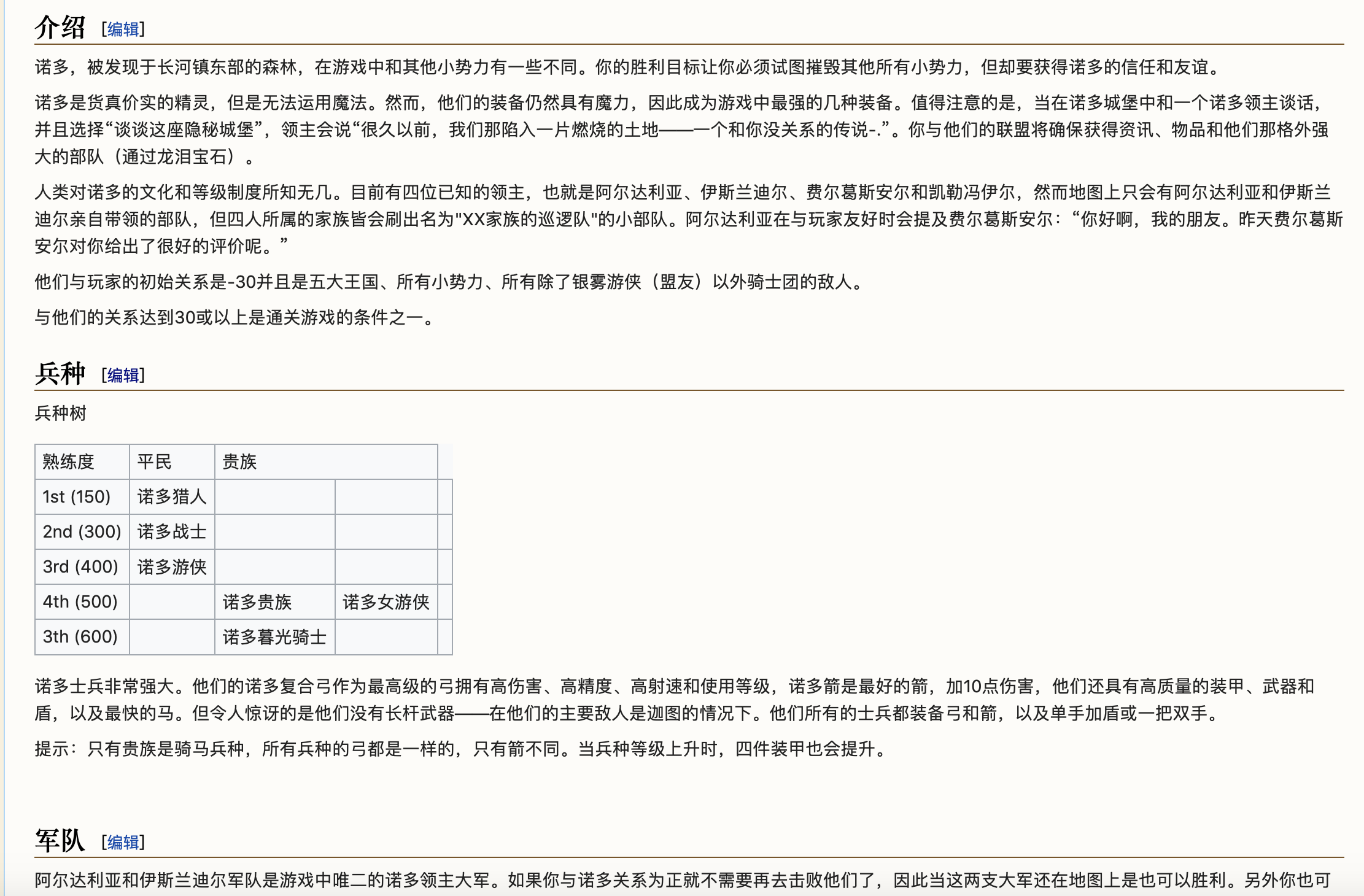Screen dimensions: 1364x896
Task: Click the 军队 section heading
Action: pos(60,841)
